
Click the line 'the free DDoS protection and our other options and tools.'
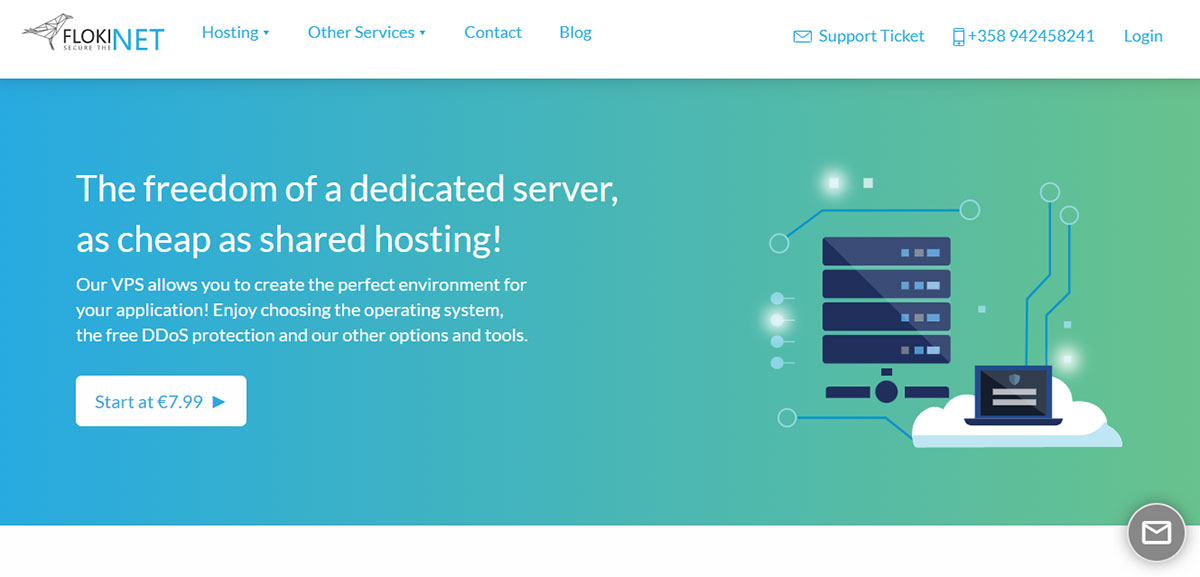point(302,335)
